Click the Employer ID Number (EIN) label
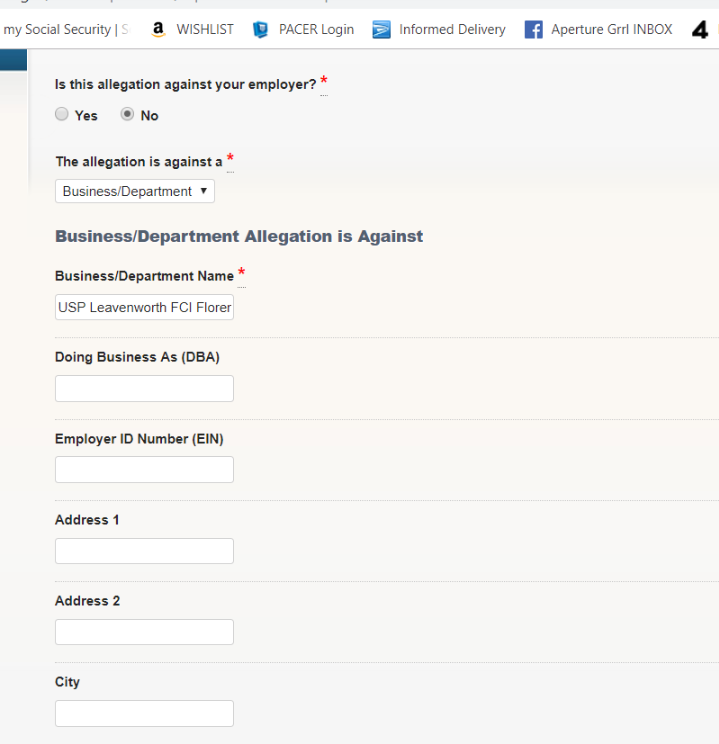The width and height of the screenshot is (719, 744). [x=139, y=439]
